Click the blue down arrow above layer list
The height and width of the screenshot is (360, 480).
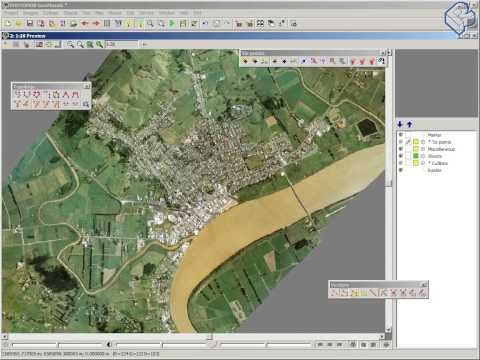tap(400, 124)
